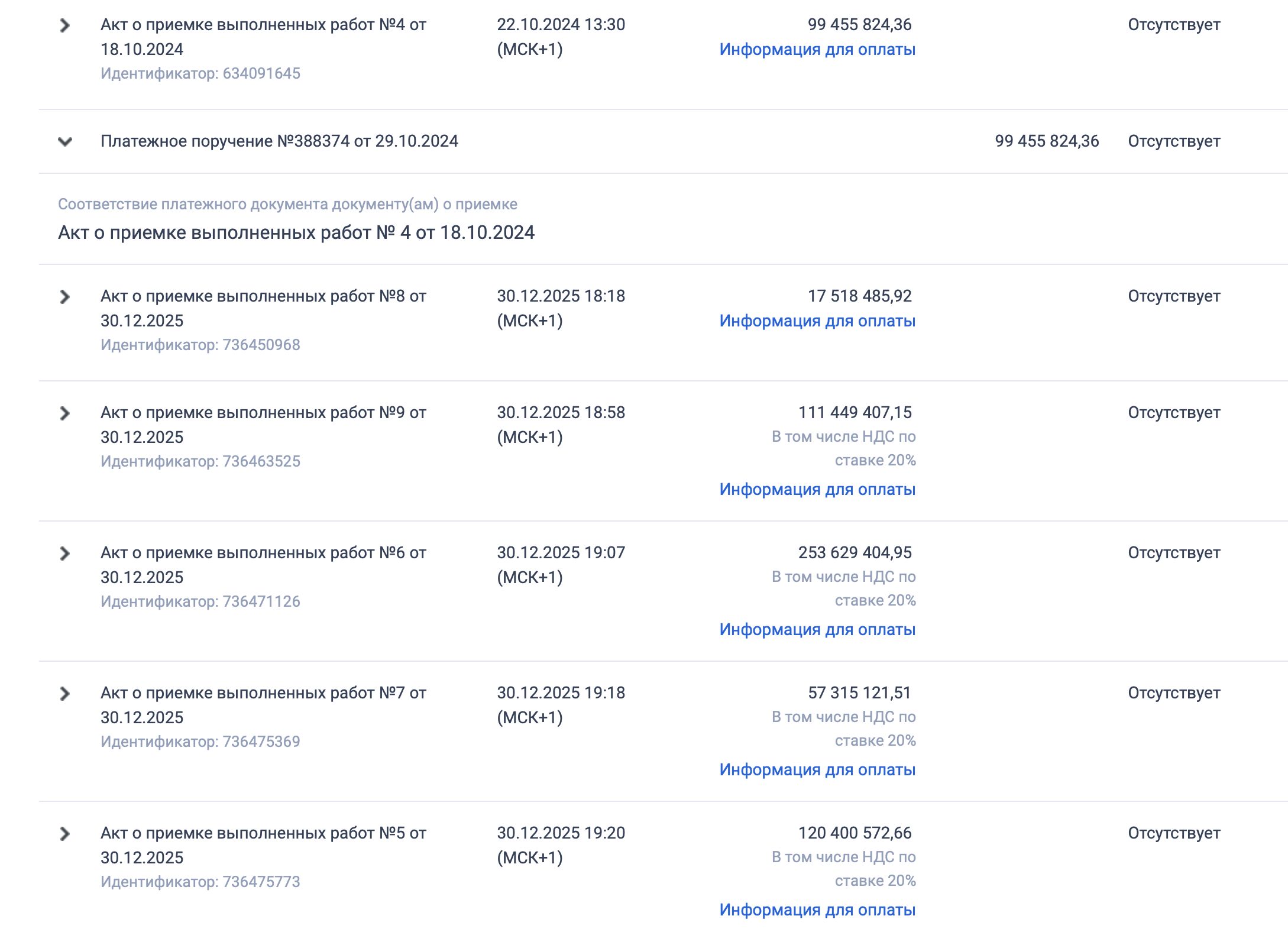The height and width of the screenshot is (932, 1288).
Task: Open payment info for 17 518 485,92 act
Action: (x=817, y=321)
